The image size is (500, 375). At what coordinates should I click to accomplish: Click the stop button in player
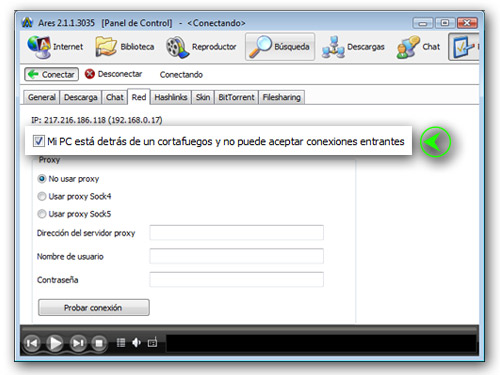click(x=99, y=343)
